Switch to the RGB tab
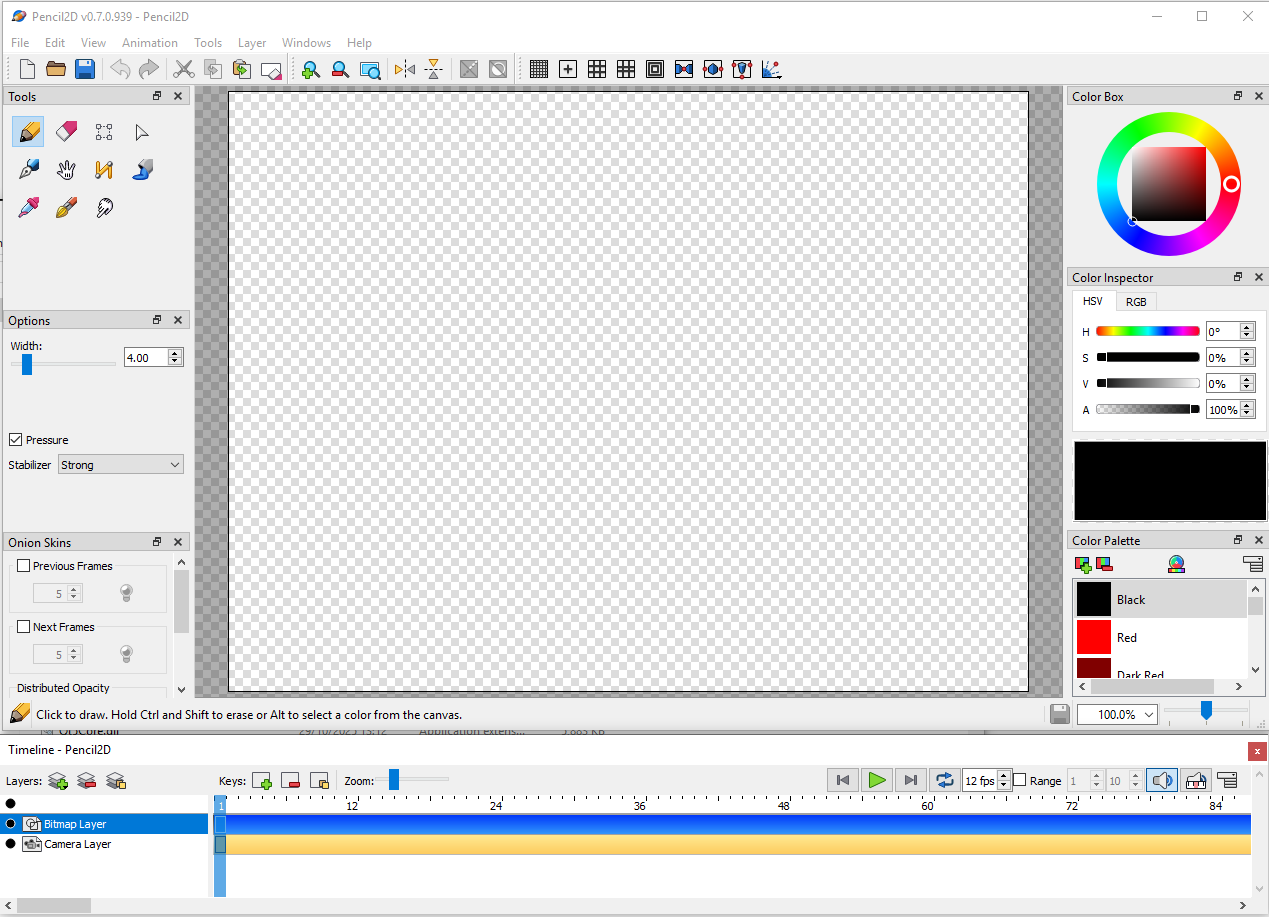The width and height of the screenshot is (1269, 917). [1136, 302]
